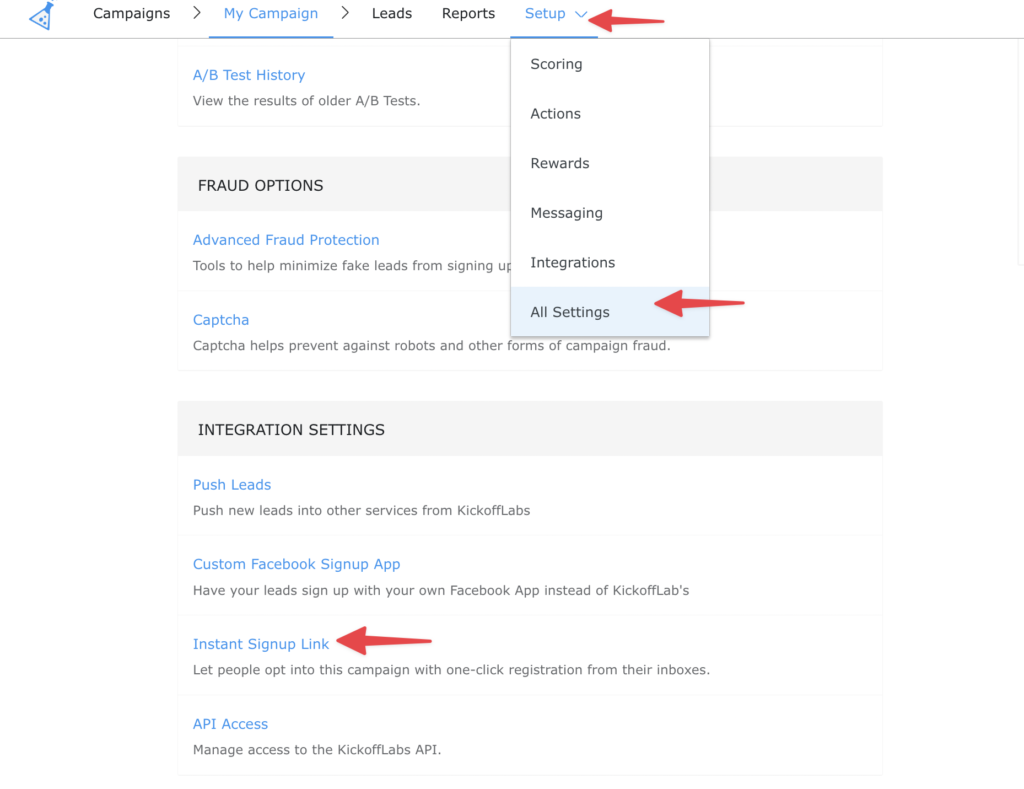Click 'Manage access to the KickoffLabs API.' text
This screenshot has width=1024, height=789.
click(317, 749)
